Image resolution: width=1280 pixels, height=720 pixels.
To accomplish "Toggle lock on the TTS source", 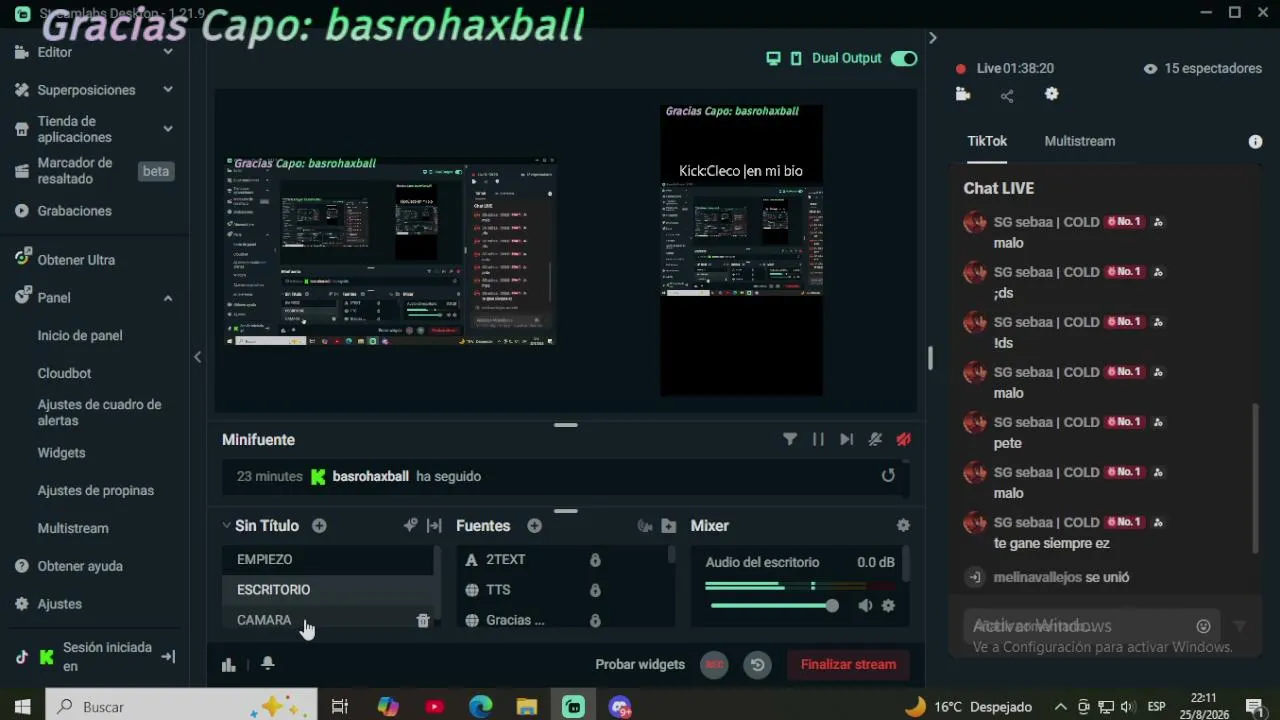I will click(595, 590).
